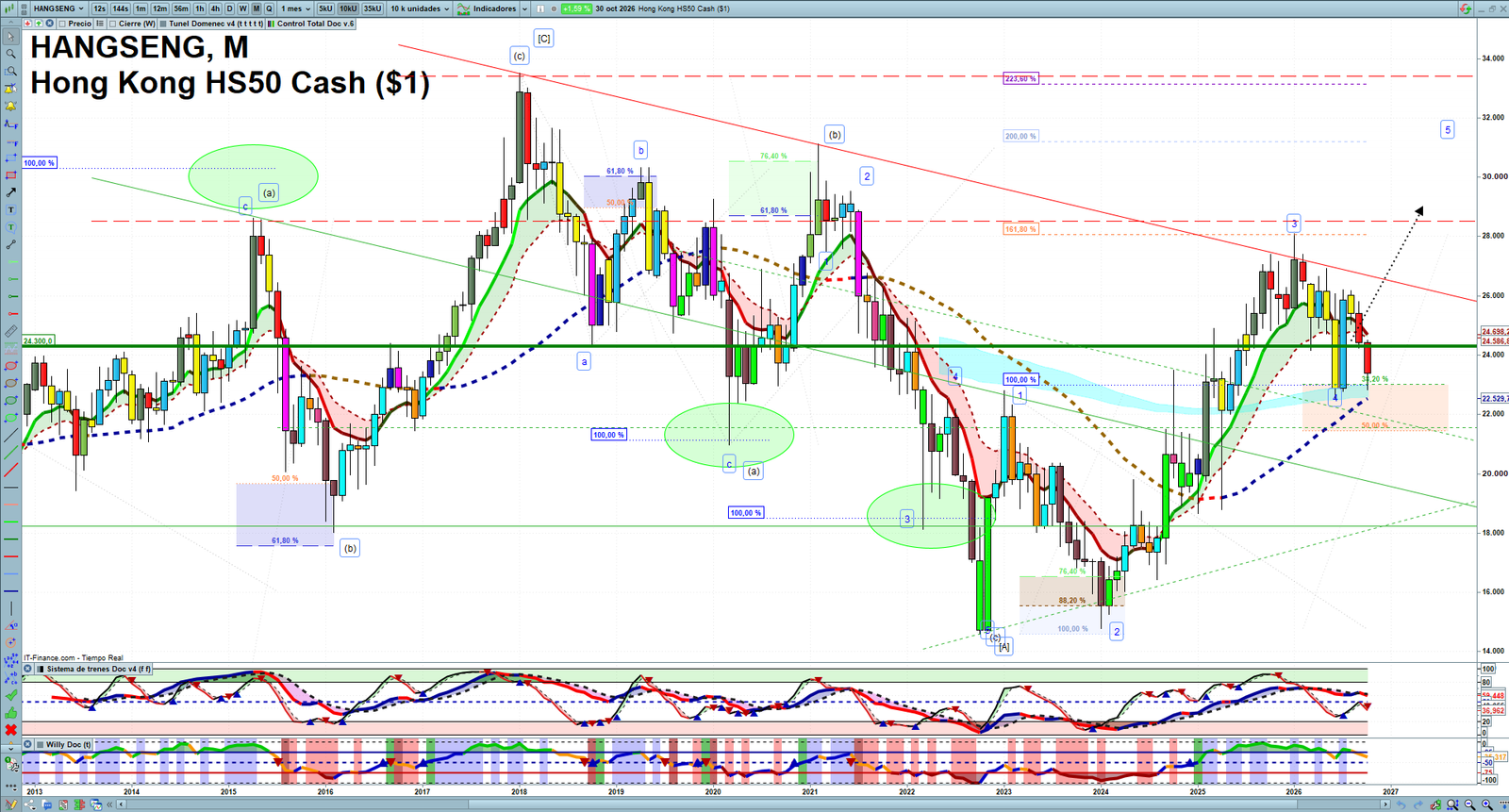The image size is (1509, 812).
Task: Select the speech bubble text tool
Action: coord(10,226)
